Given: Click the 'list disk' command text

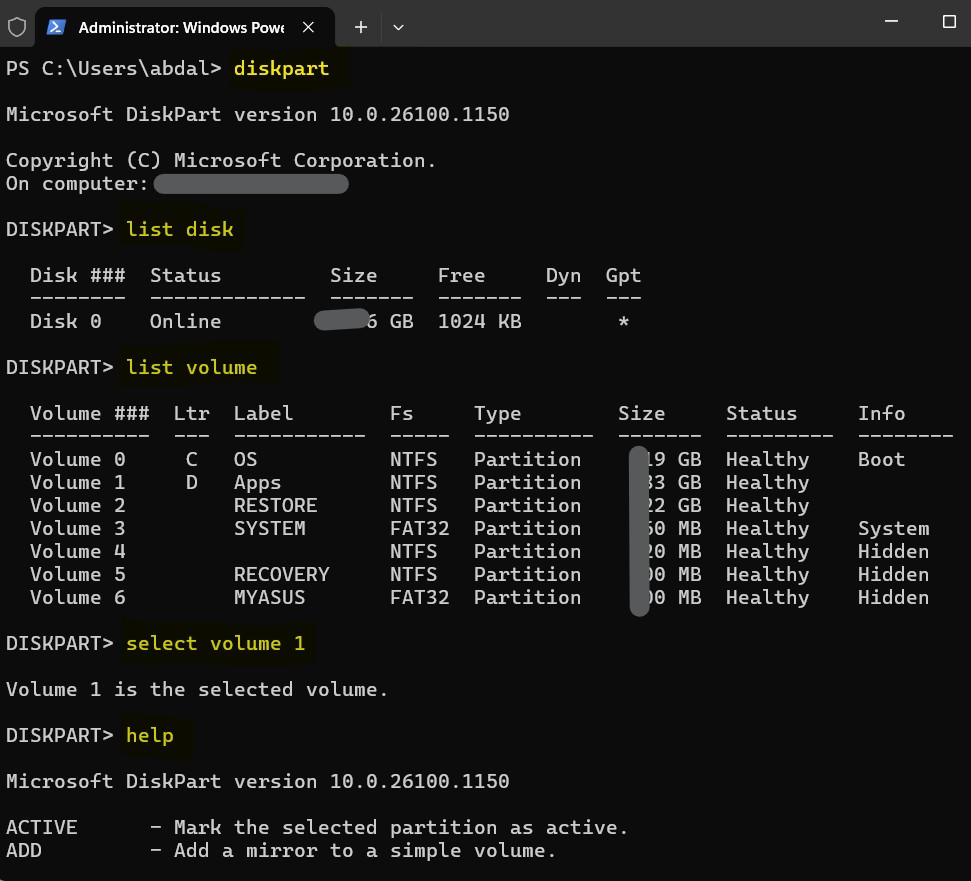Looking at the screenshot, I should 180,229.
